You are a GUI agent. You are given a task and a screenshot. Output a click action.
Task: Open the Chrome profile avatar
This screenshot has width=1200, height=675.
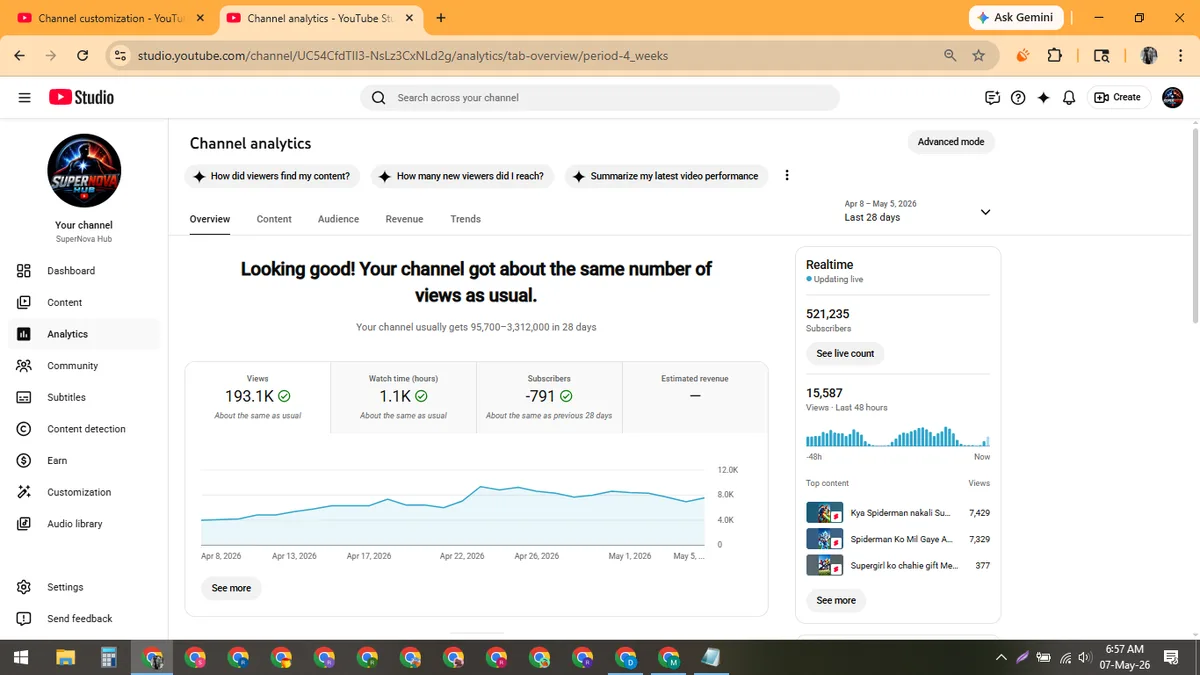[1150, 55]
